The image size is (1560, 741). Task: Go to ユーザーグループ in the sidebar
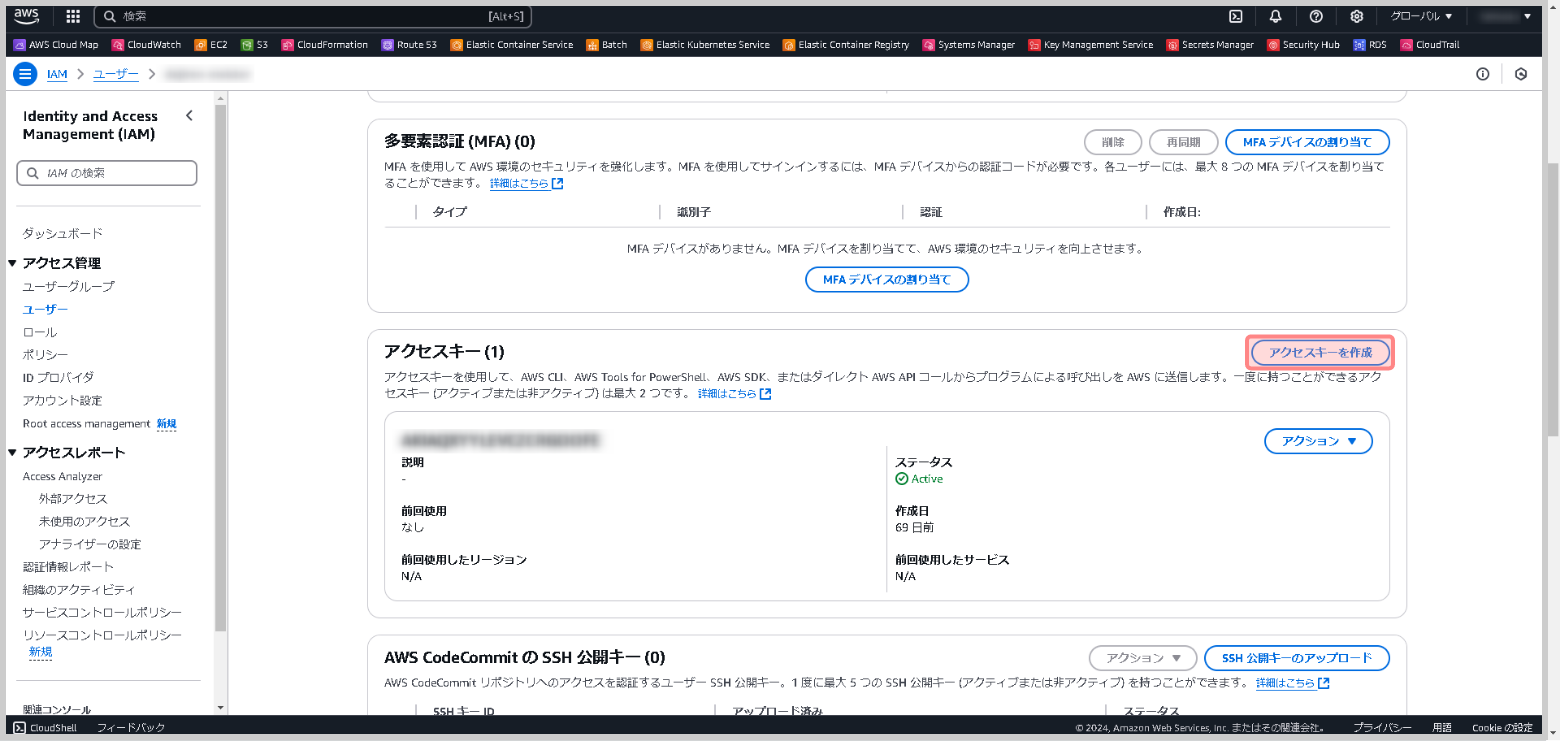(x=69, y=286)
